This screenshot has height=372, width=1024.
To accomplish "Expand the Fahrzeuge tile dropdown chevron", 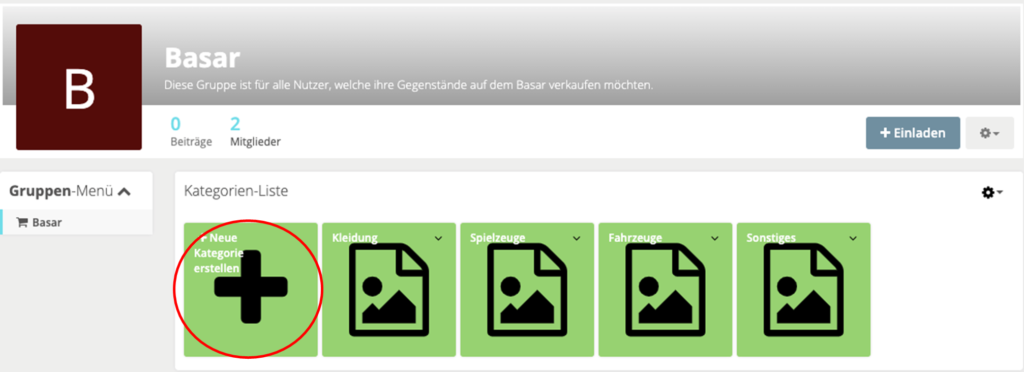I will point(715,238).
